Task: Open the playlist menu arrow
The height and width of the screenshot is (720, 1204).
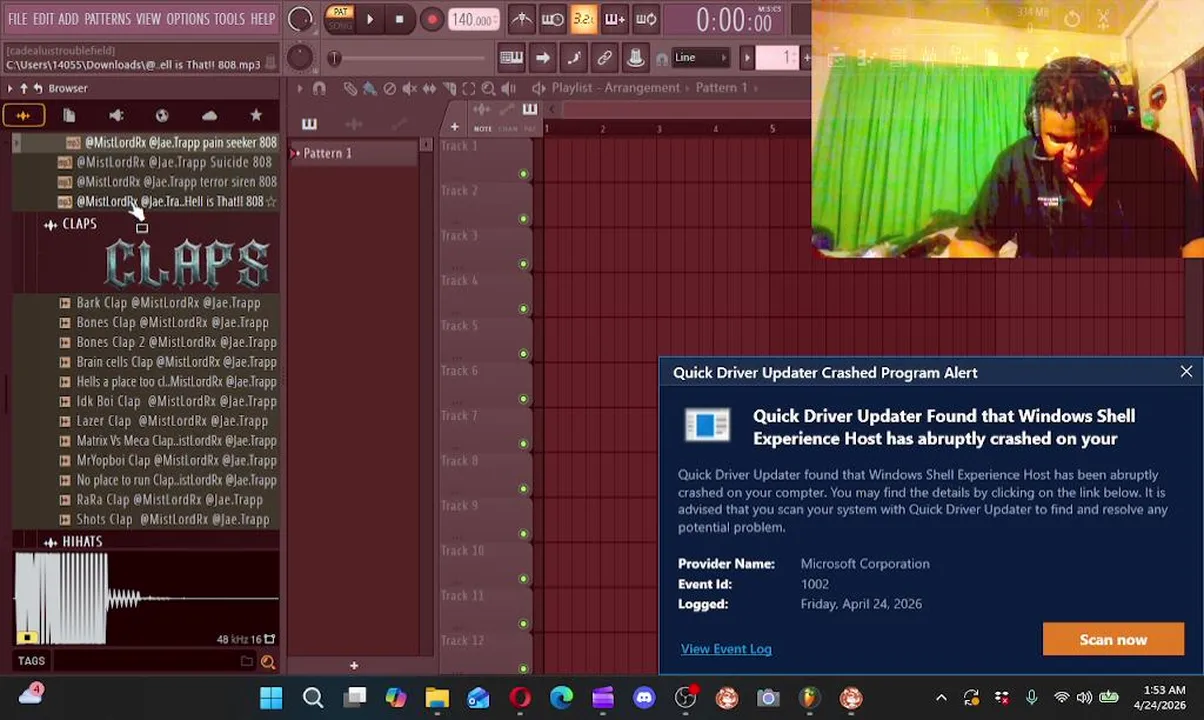Action: (x=299, y=88)
